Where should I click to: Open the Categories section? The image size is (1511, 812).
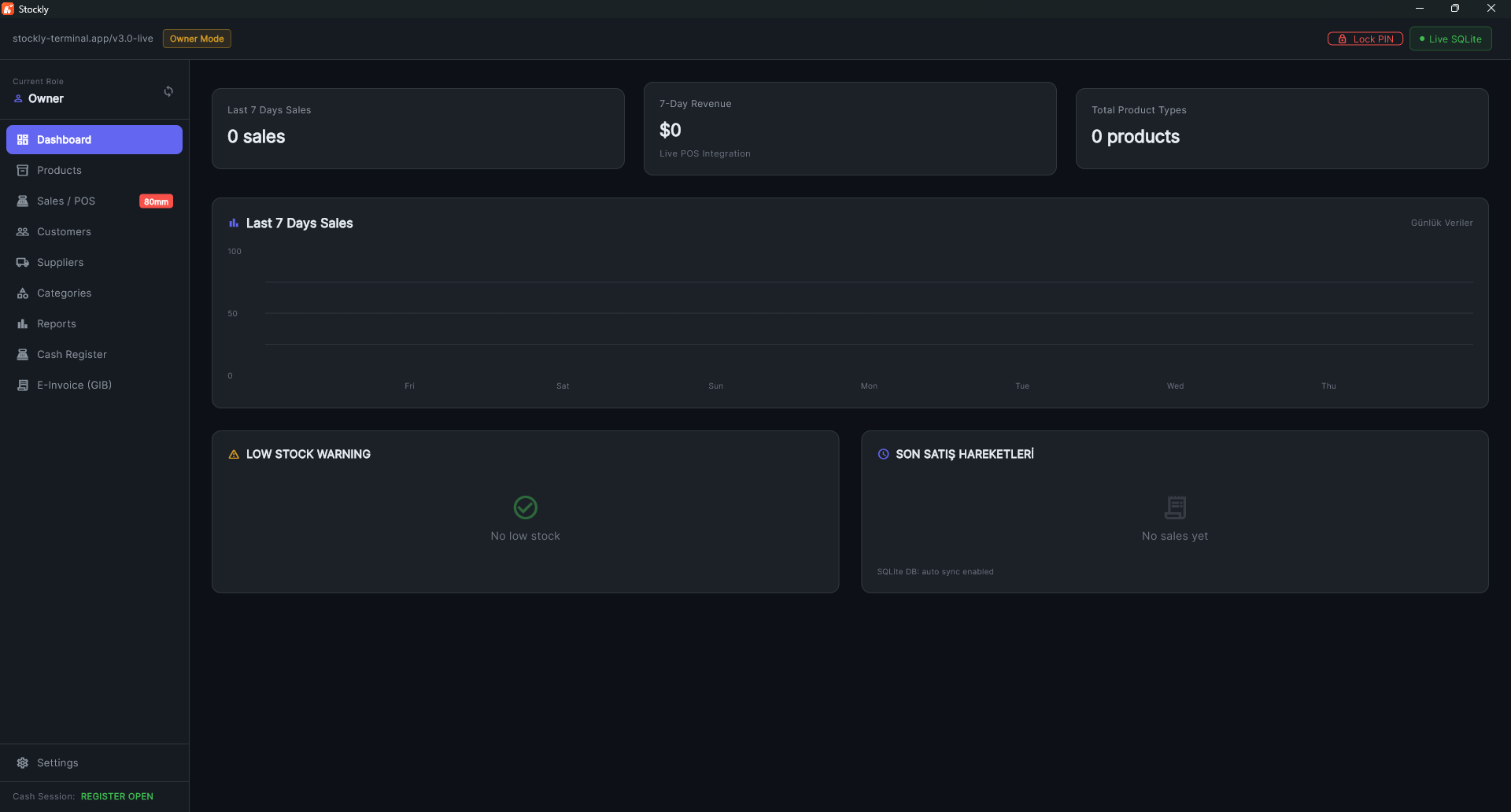(94, 293)
